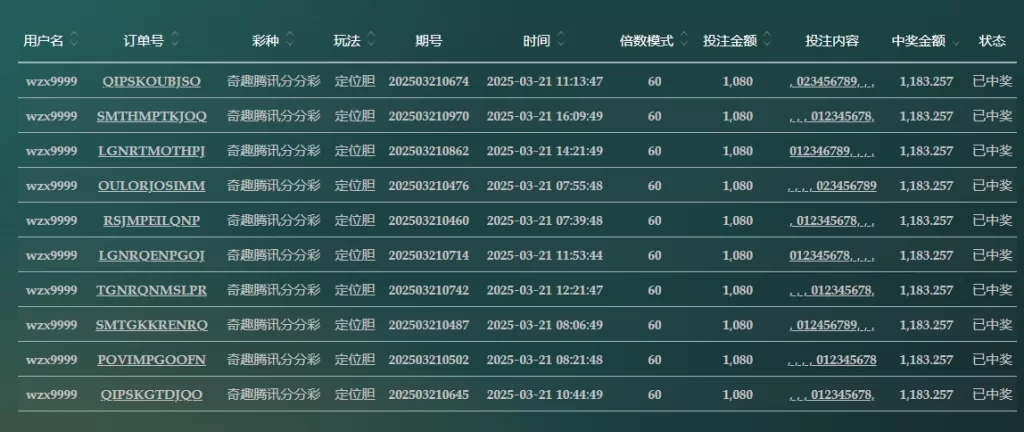Open order link TGNRQNMSLPR

coord(152,290)
